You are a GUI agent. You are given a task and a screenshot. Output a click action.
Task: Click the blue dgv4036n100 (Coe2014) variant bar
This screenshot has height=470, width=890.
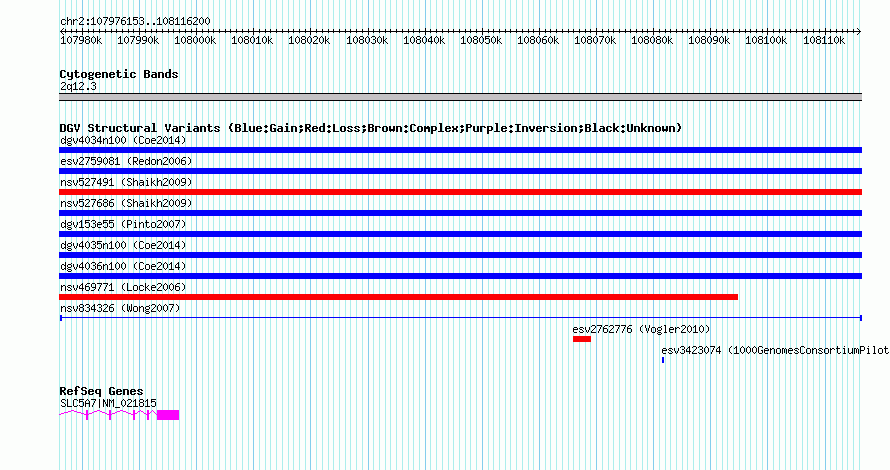coord(460,276)
